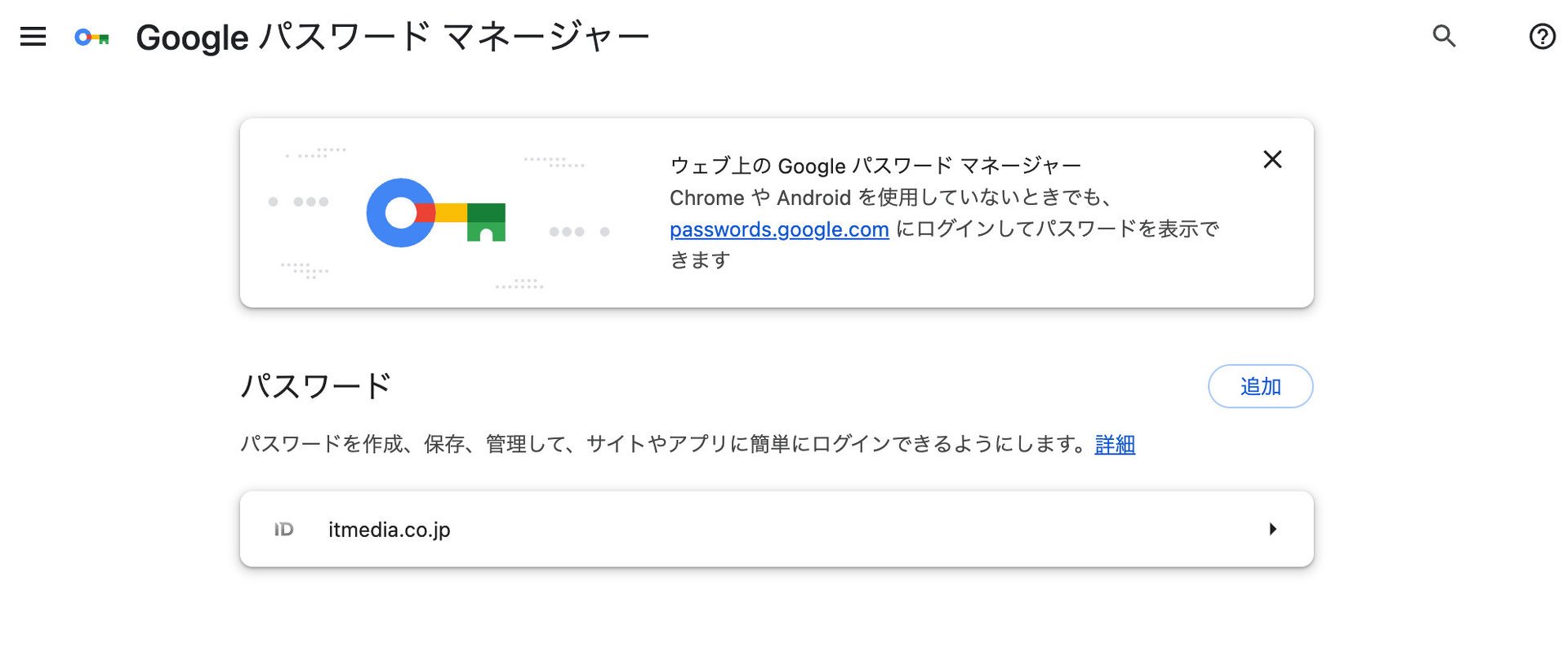Click the ID favicon beside itmedia.co.jp

pos(283,530)
